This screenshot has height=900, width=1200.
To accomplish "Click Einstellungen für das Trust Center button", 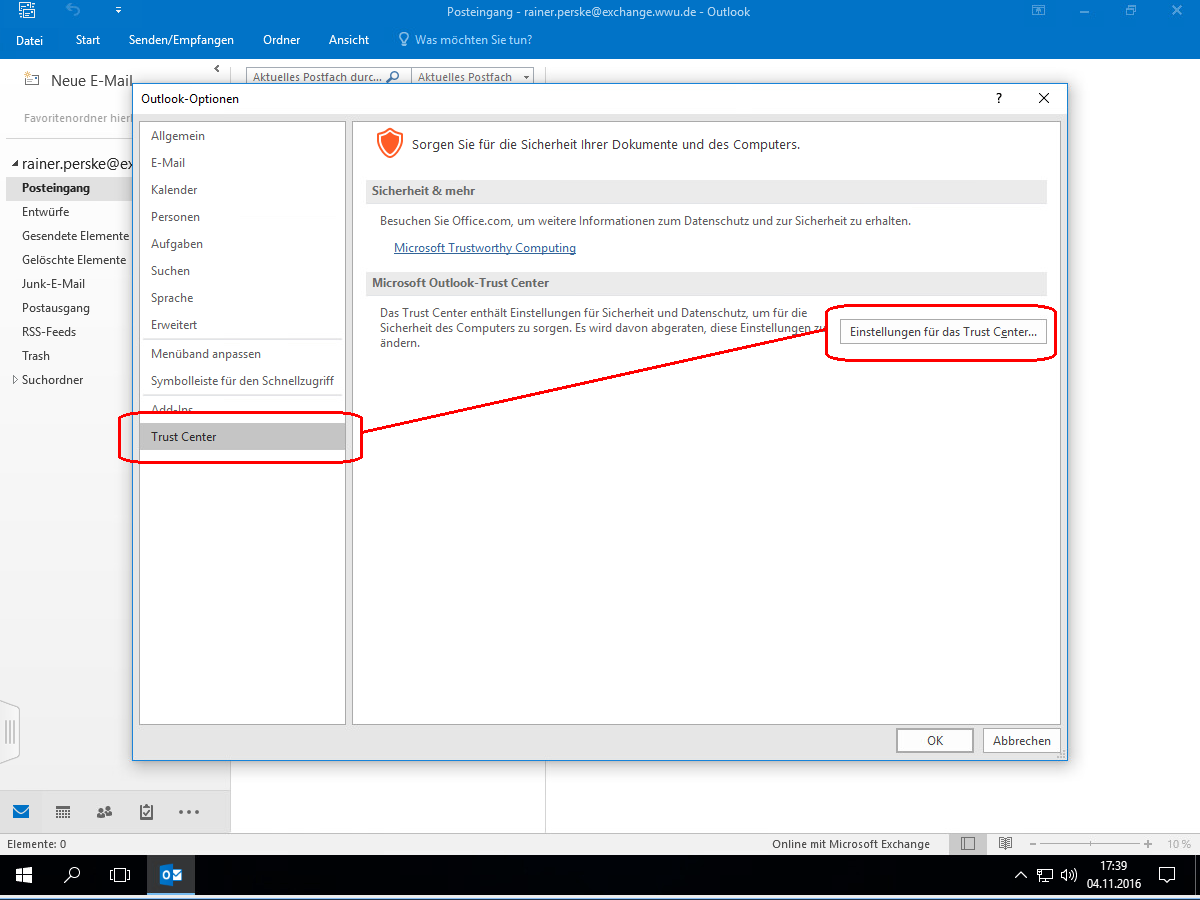I will point(942,332).
